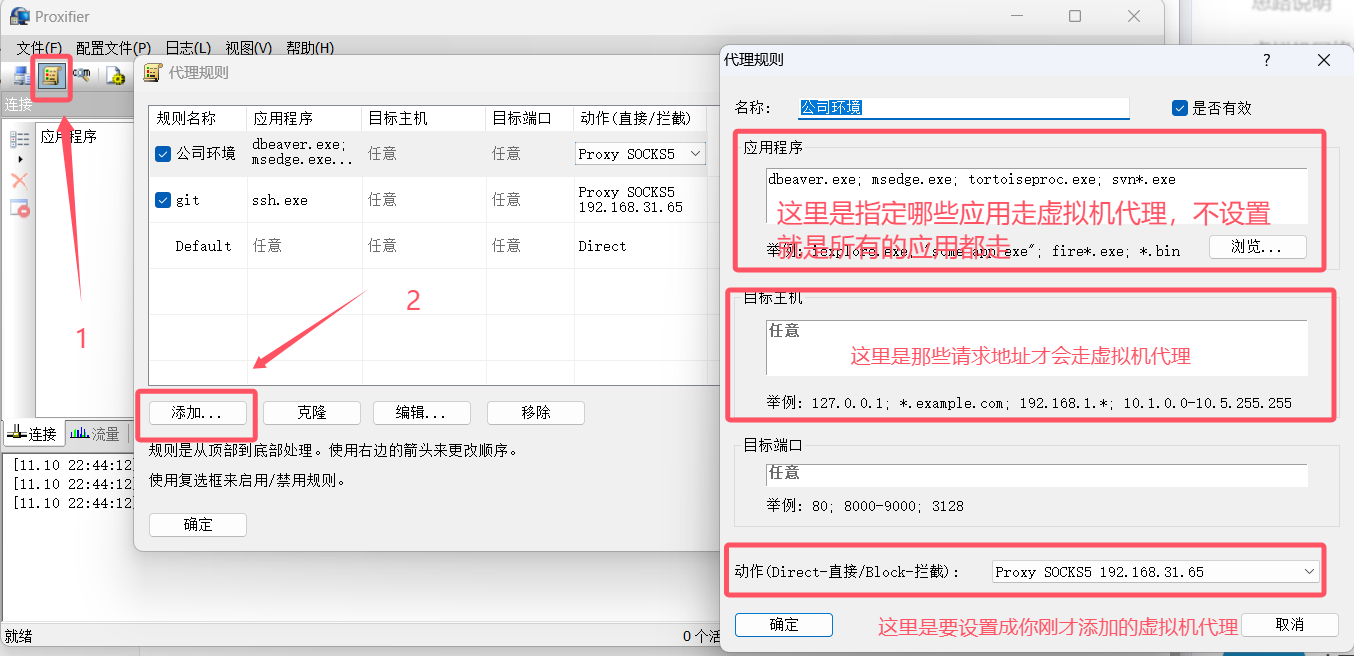The width and height of the screenshot is (1354, 656).
Task: Click the connection list view icon
Action: 19,139
